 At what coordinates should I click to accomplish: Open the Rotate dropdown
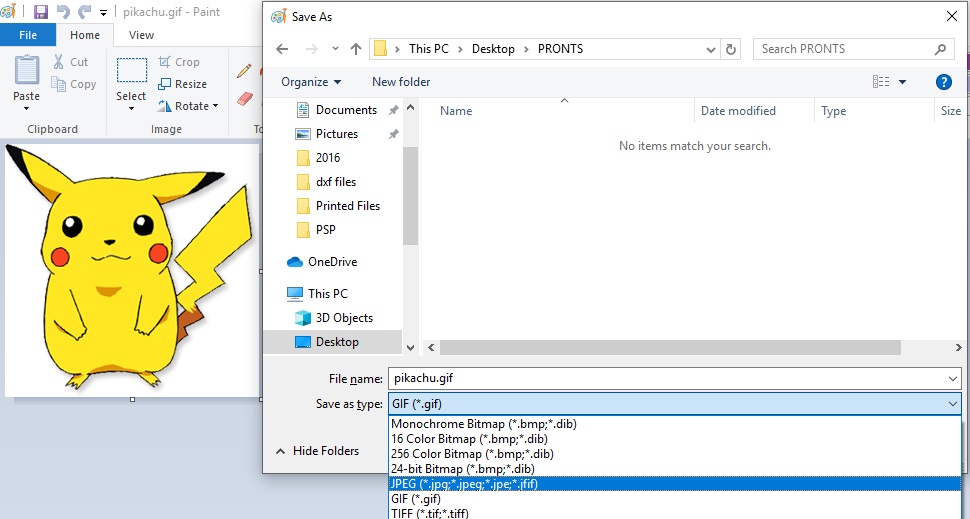(188, 106)
